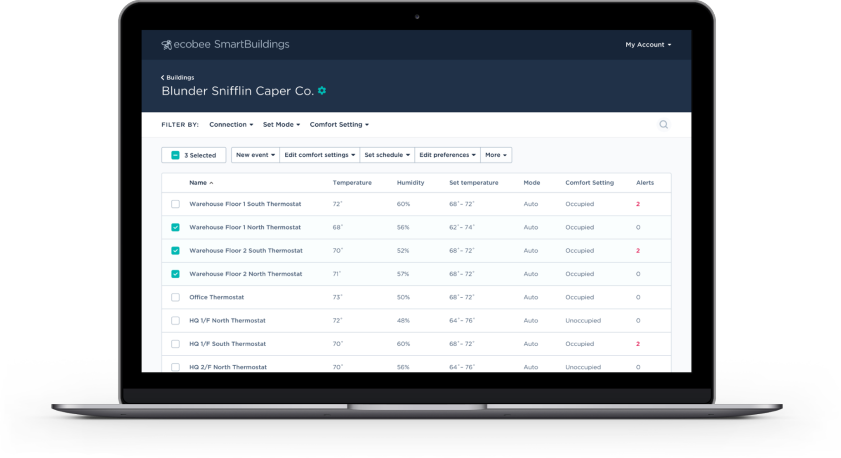The image size is (841, 458).
Task: Click Unoccupied setting of HQ 1/F North Thermostat
Action: [583, 321]
